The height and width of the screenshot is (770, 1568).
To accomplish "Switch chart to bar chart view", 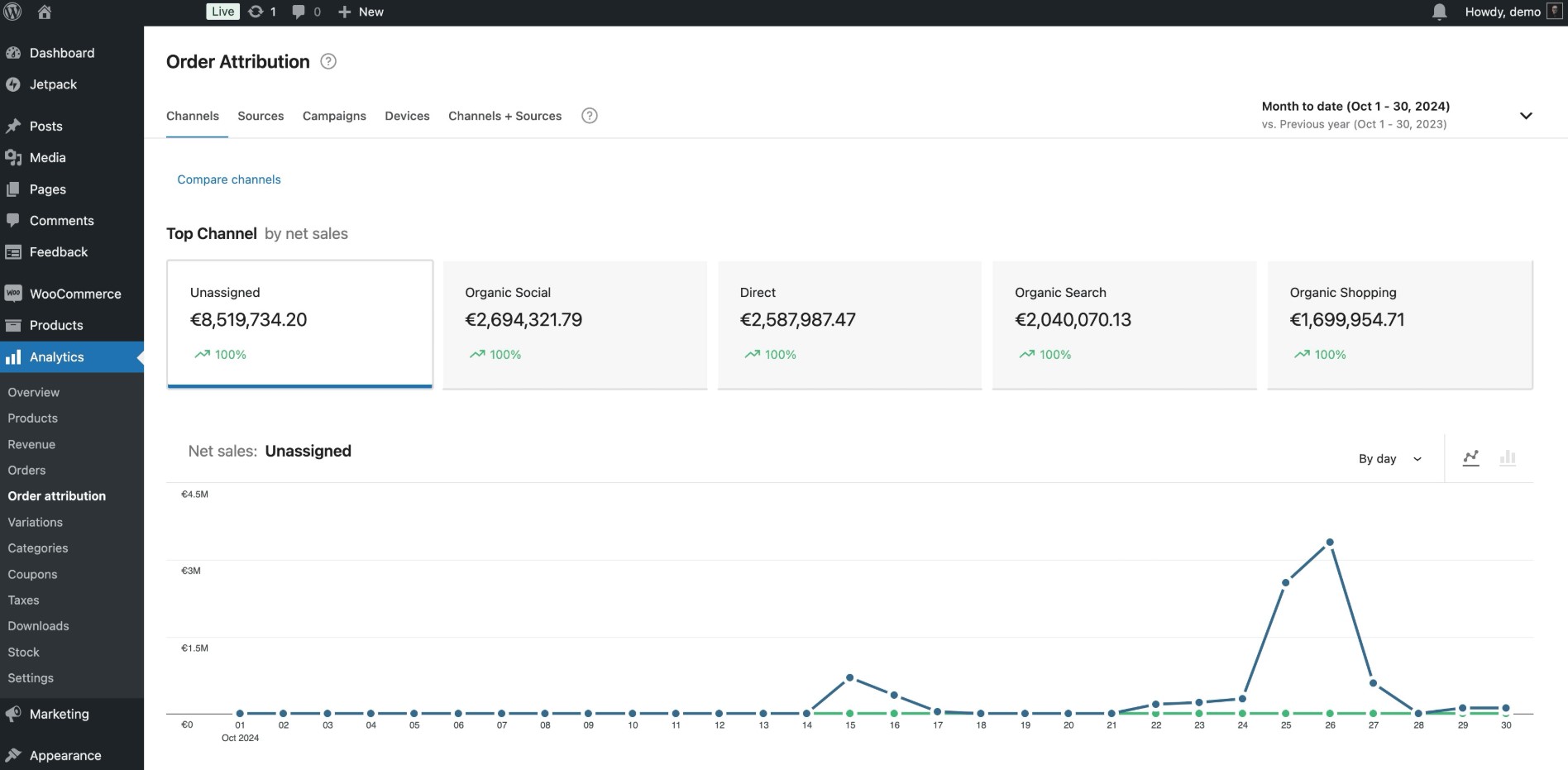I will click(1508, 457).
